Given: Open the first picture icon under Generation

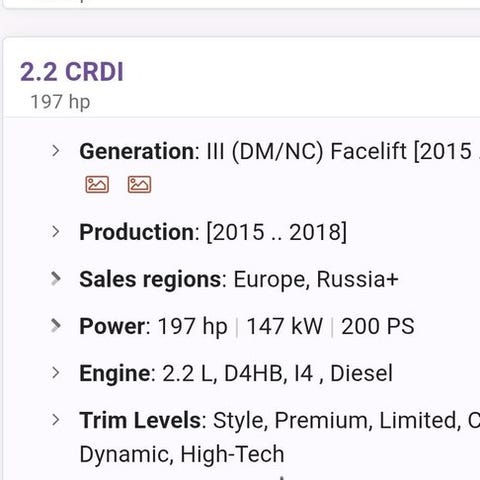Looking at the screenshot, I should [97, 184].
